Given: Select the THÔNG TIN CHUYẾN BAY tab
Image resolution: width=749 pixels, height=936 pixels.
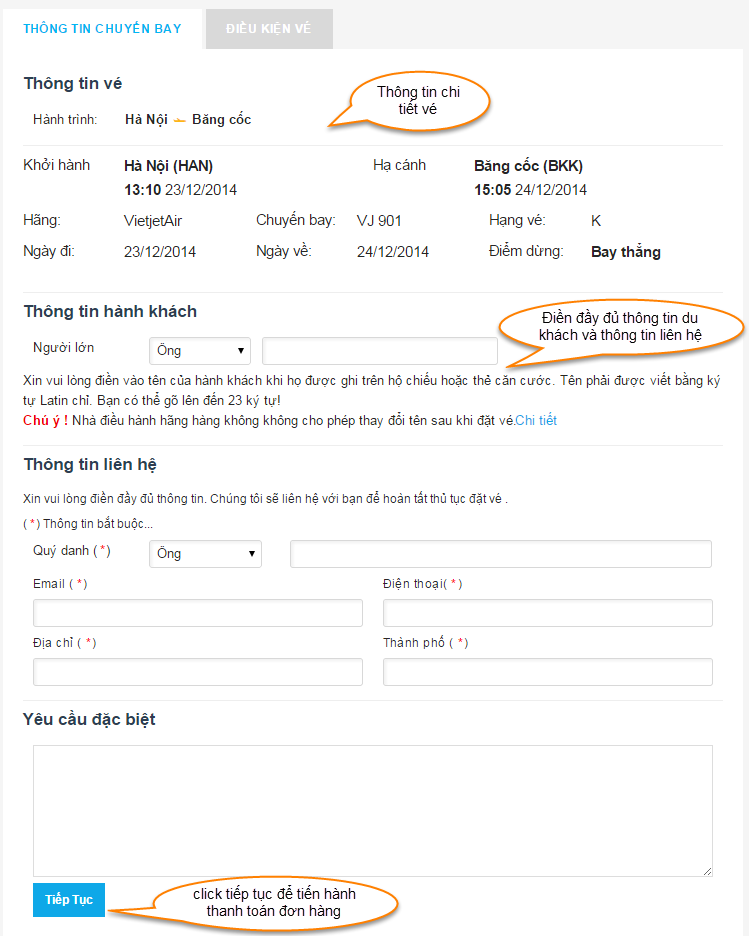Looking at the screenshot, I should [103, 29].
